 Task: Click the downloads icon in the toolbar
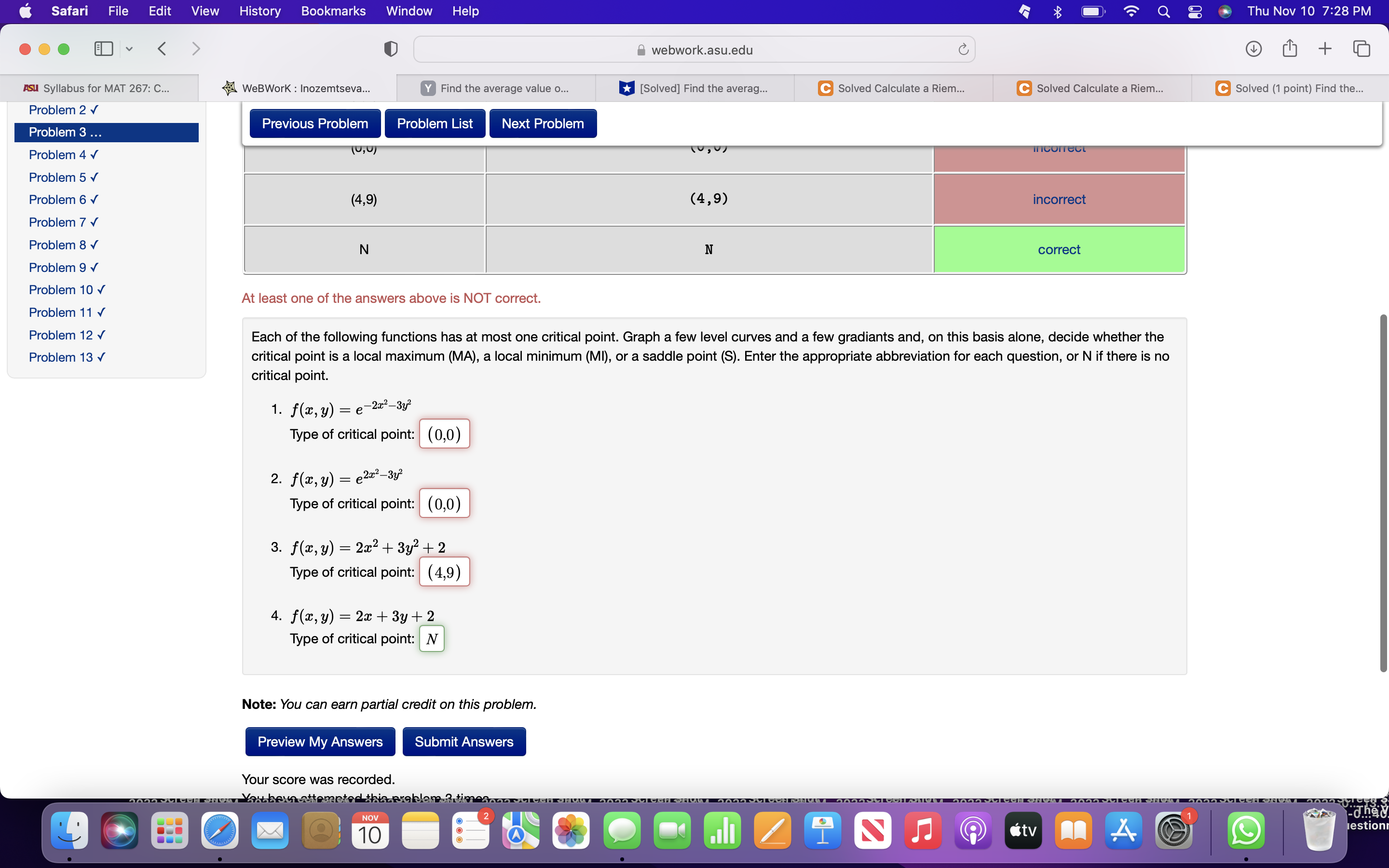tap(1253, 49)
